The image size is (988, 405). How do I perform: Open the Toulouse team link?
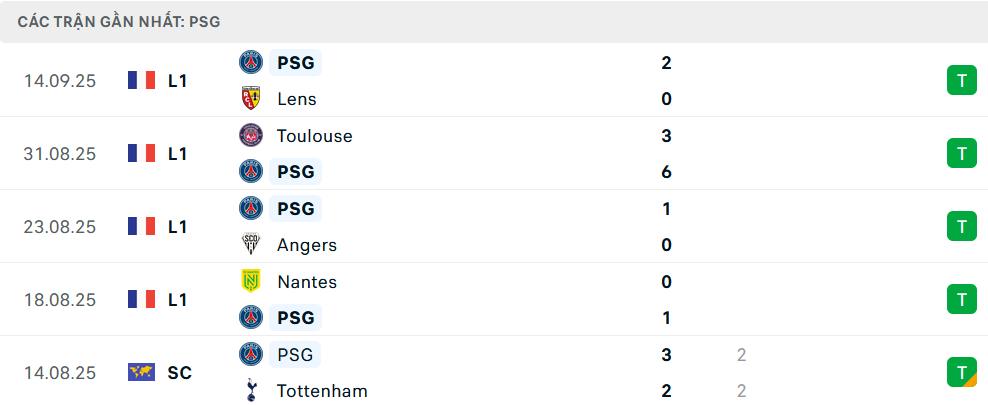coord(315,135)
